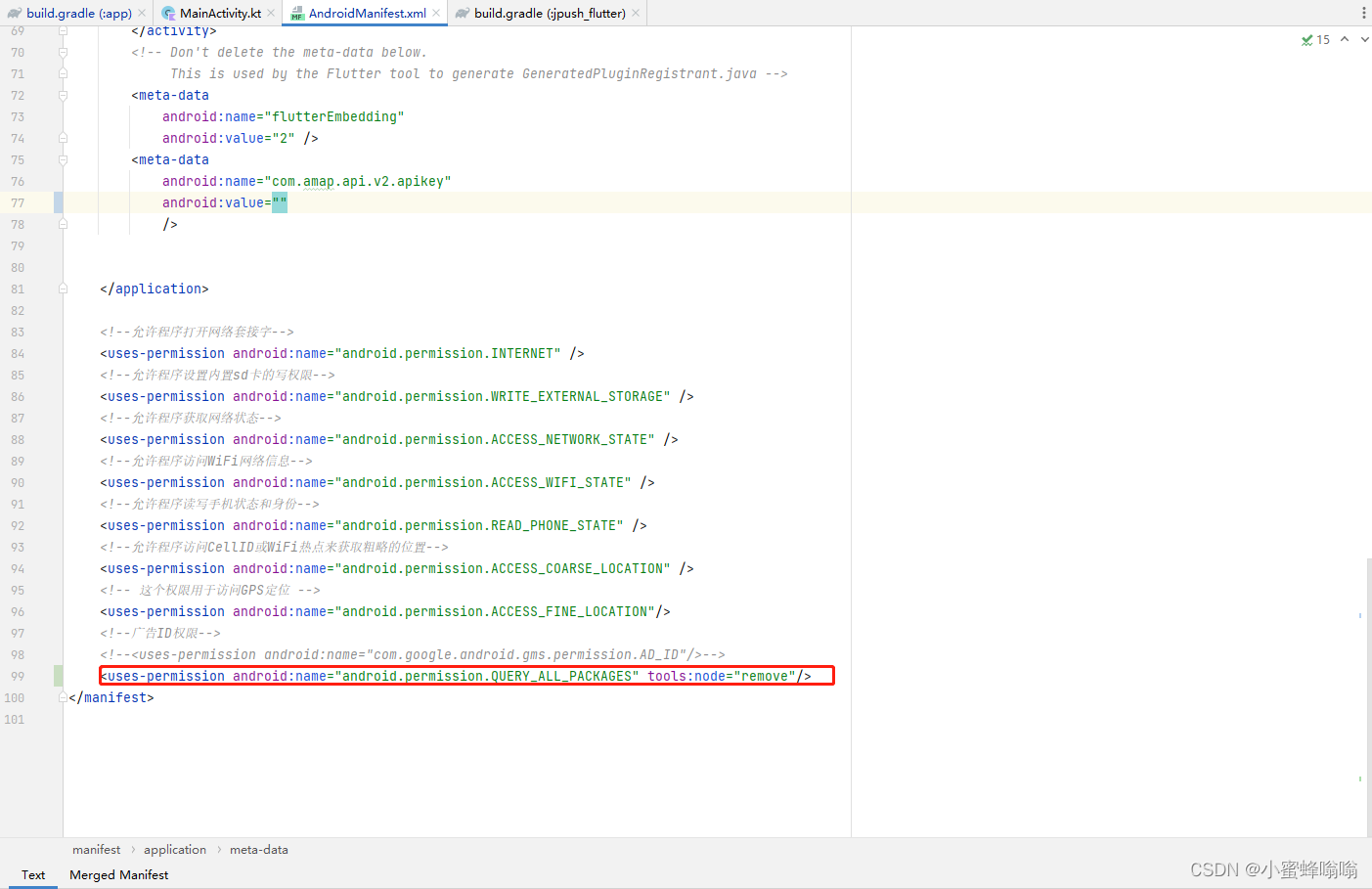Toggle the fold marker at line 81
1372x889 pixels.
(x=63, y=289)
